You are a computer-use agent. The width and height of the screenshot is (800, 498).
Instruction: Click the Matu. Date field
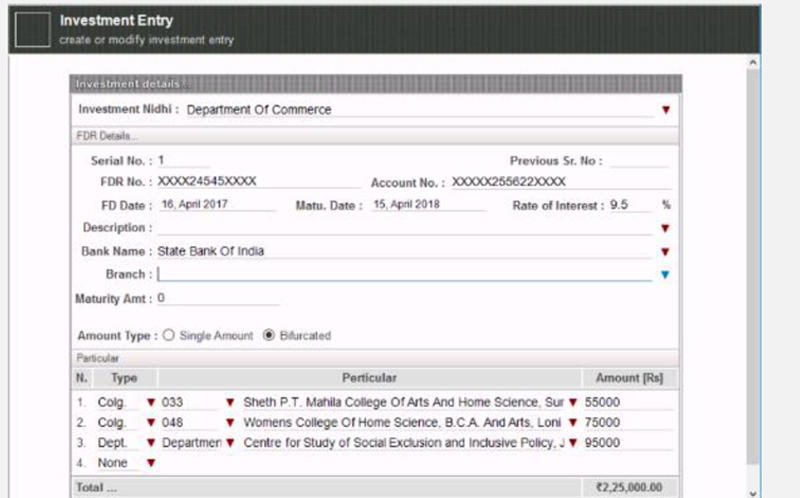(428, 205)
